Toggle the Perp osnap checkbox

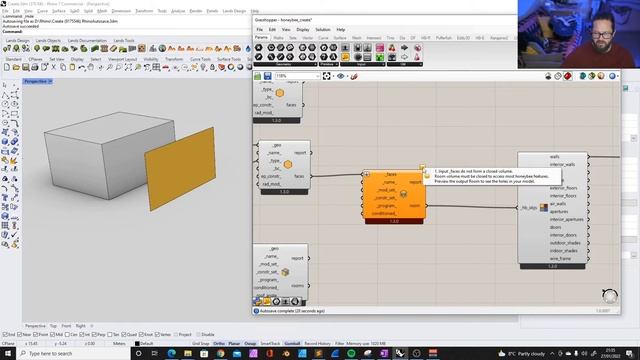[x=94, y=334]
